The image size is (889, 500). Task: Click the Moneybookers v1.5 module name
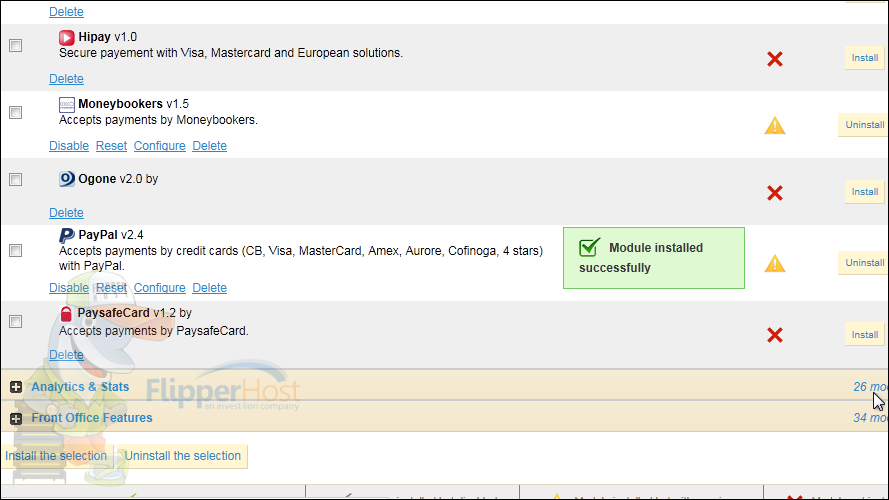tap(133, 104)
